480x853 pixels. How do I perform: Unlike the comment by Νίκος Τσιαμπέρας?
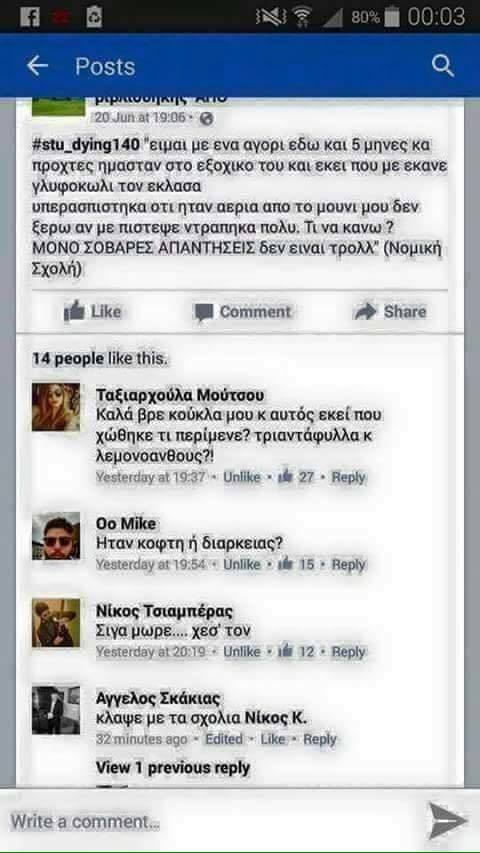click(x=242, y=652)
